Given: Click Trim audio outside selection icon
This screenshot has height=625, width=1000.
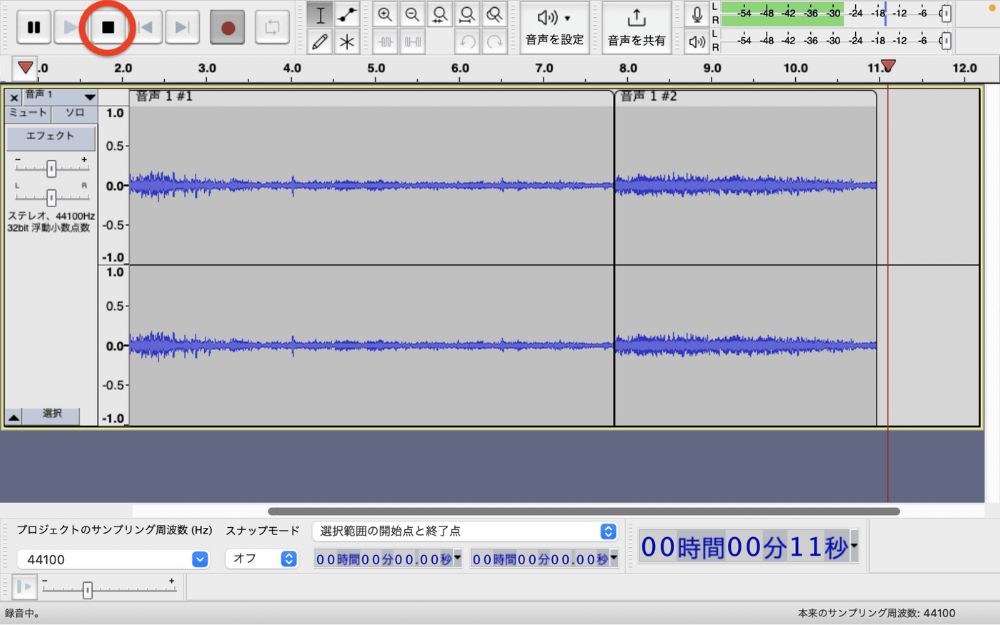Looking at the screenshot, I should [x=385, y=42].
